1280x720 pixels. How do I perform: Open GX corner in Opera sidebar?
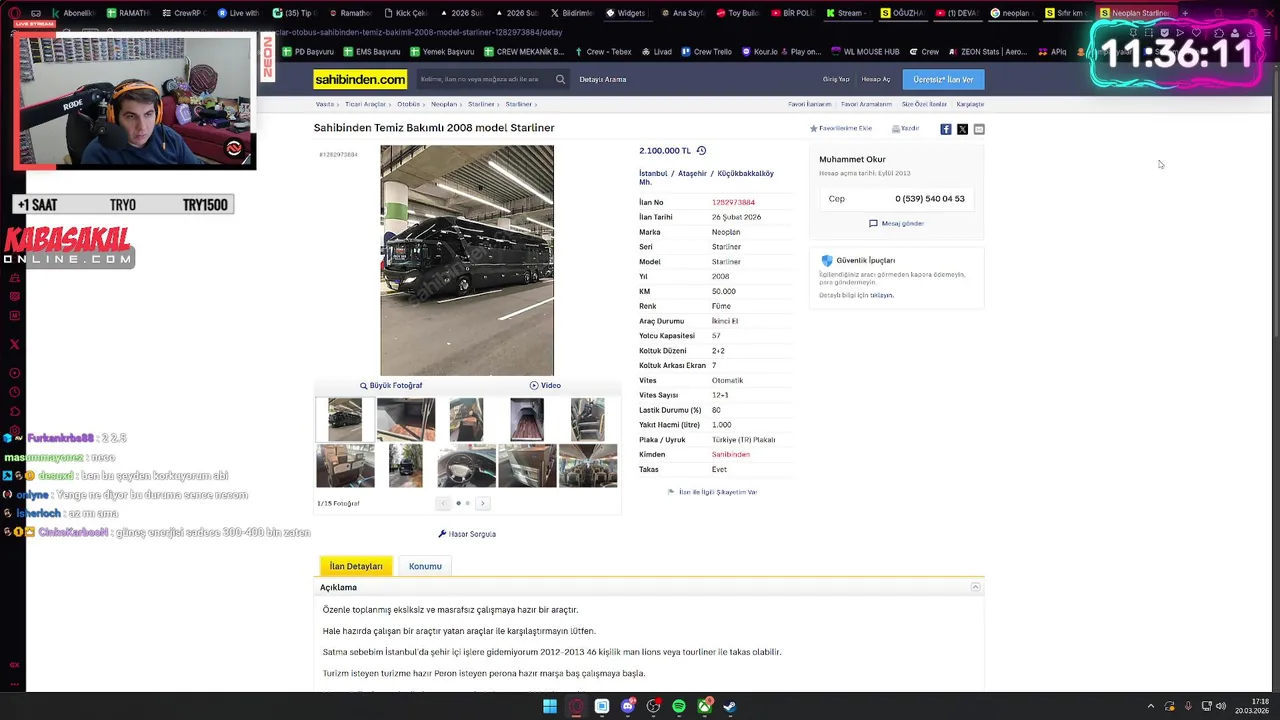14,664
